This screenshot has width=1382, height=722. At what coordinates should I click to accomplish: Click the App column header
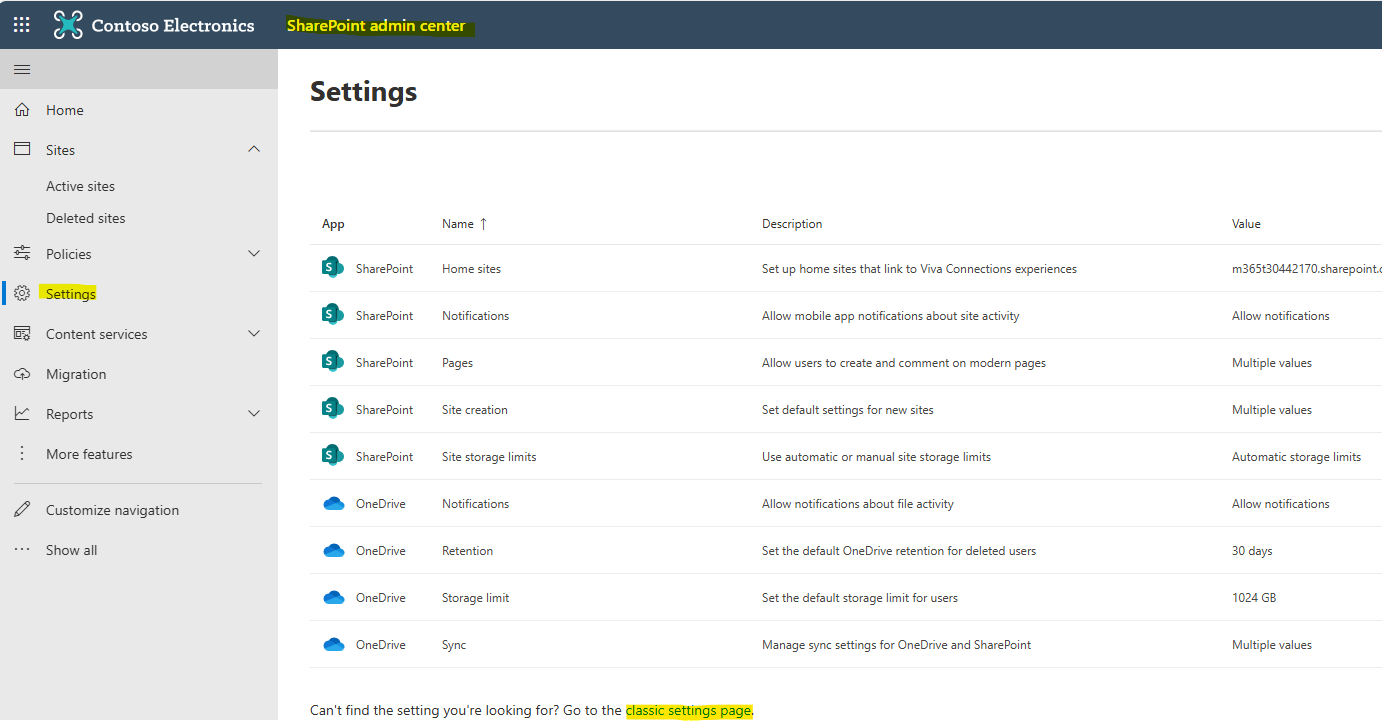pos(333,224)
